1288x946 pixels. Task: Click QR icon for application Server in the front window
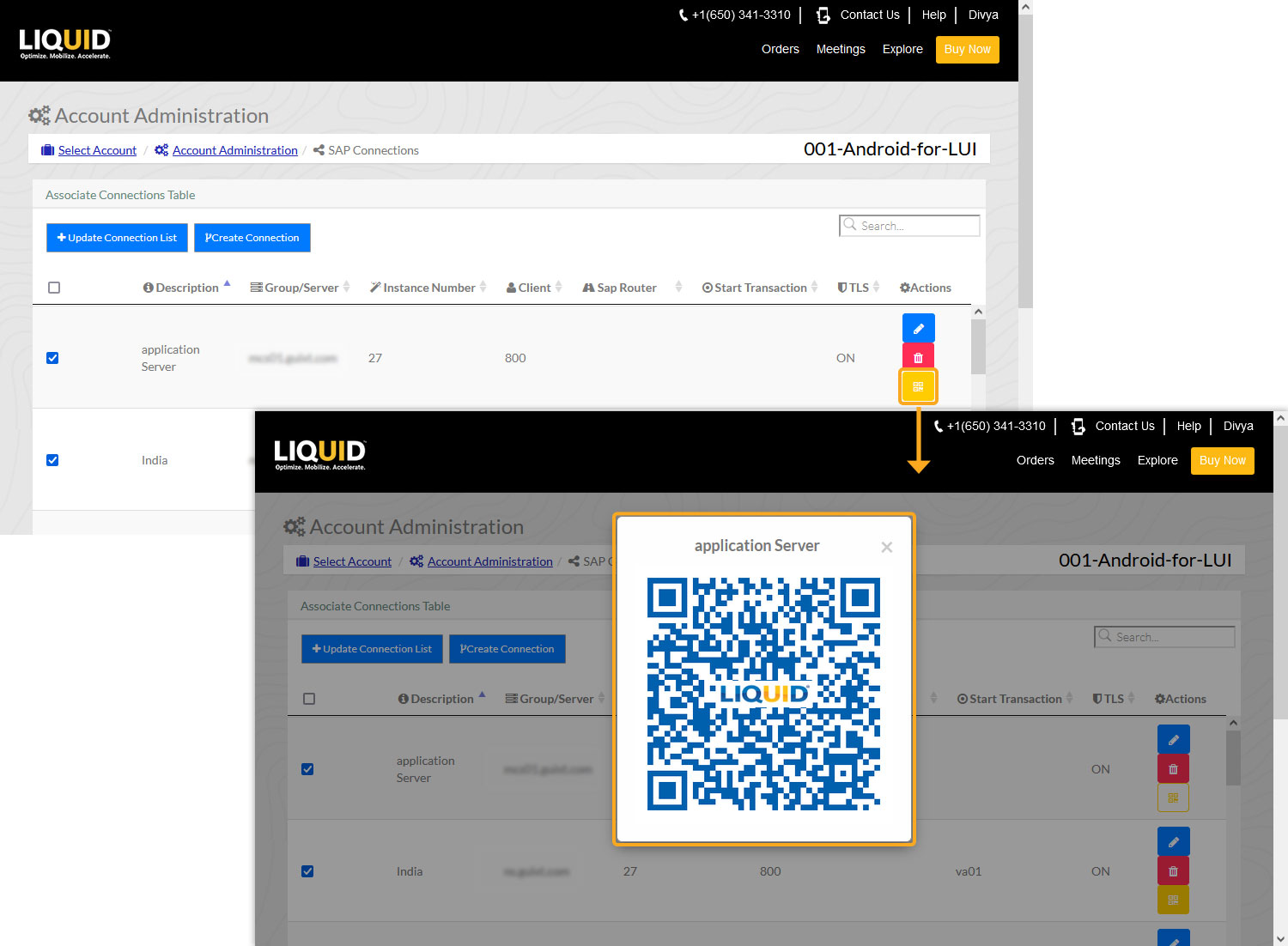click(x=1173, y=797)
